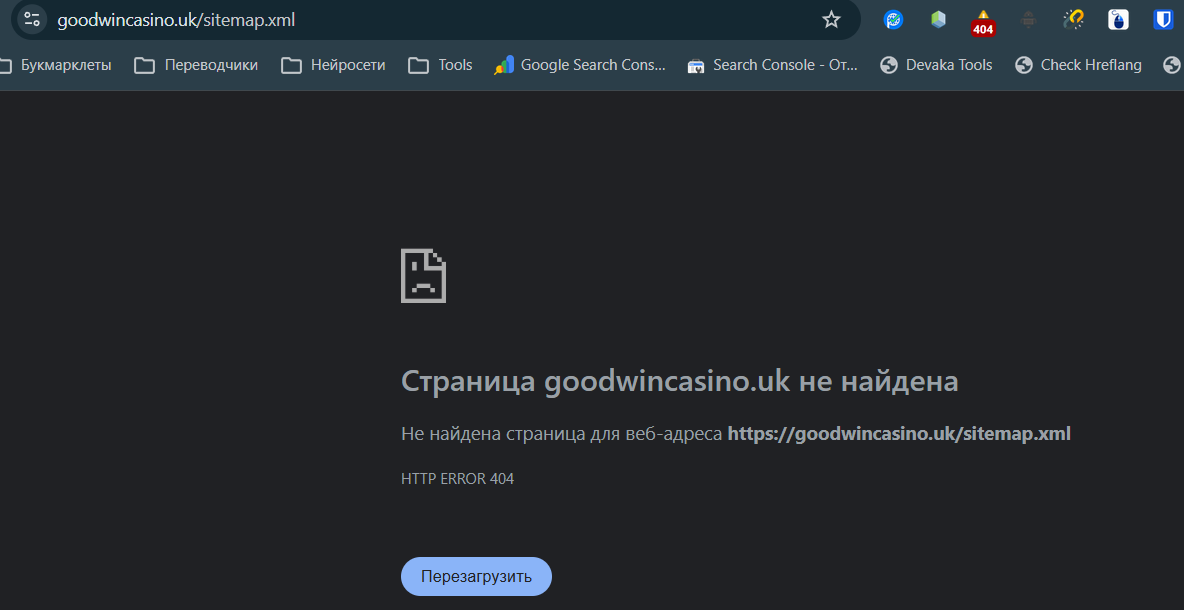Click the HTTP ERROR 404 text
This screenshot has height=610, width=1184.
pos(458,479)
